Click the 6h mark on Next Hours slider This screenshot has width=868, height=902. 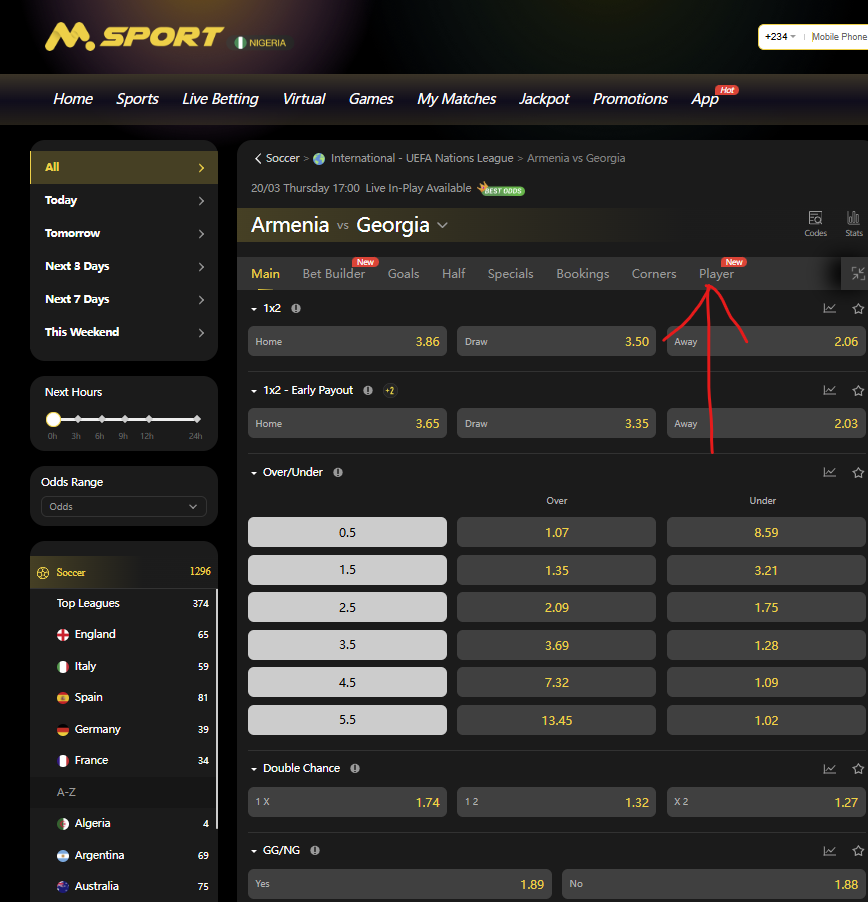coord(100,419)
